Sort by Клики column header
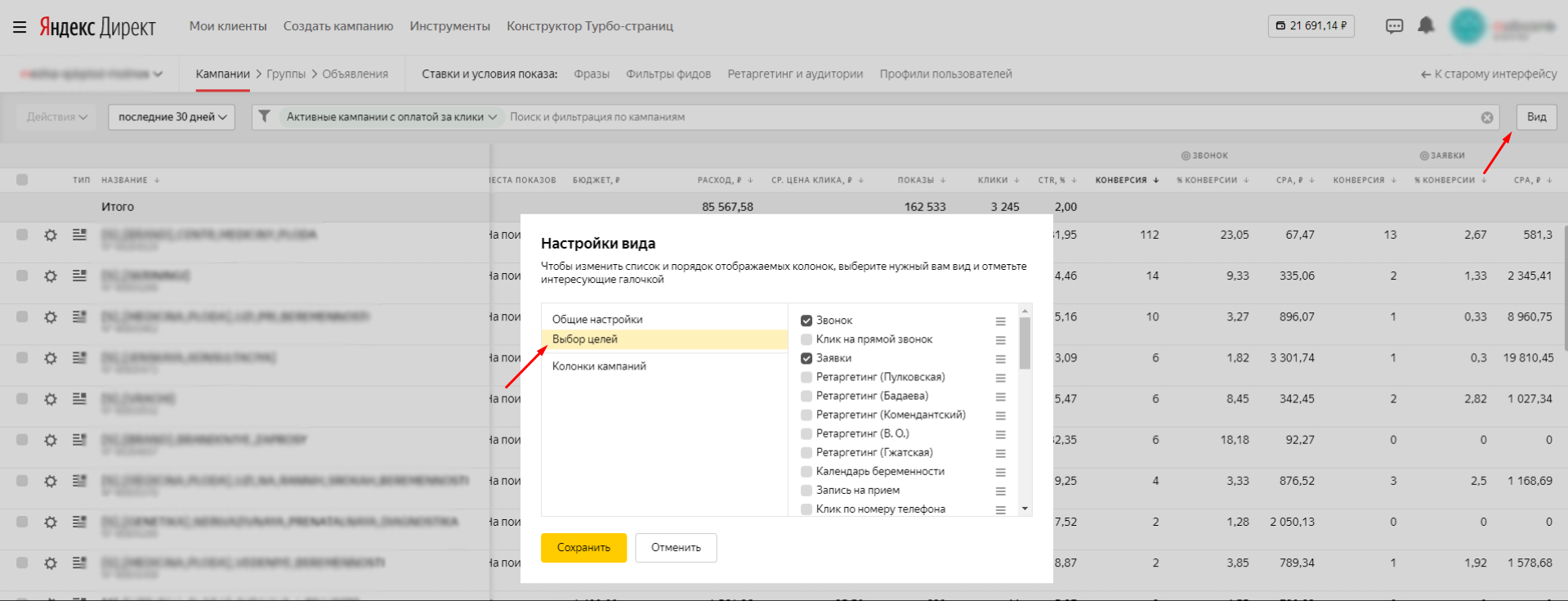Screen dimensions: 1568x601 click(x=998, y=180)
